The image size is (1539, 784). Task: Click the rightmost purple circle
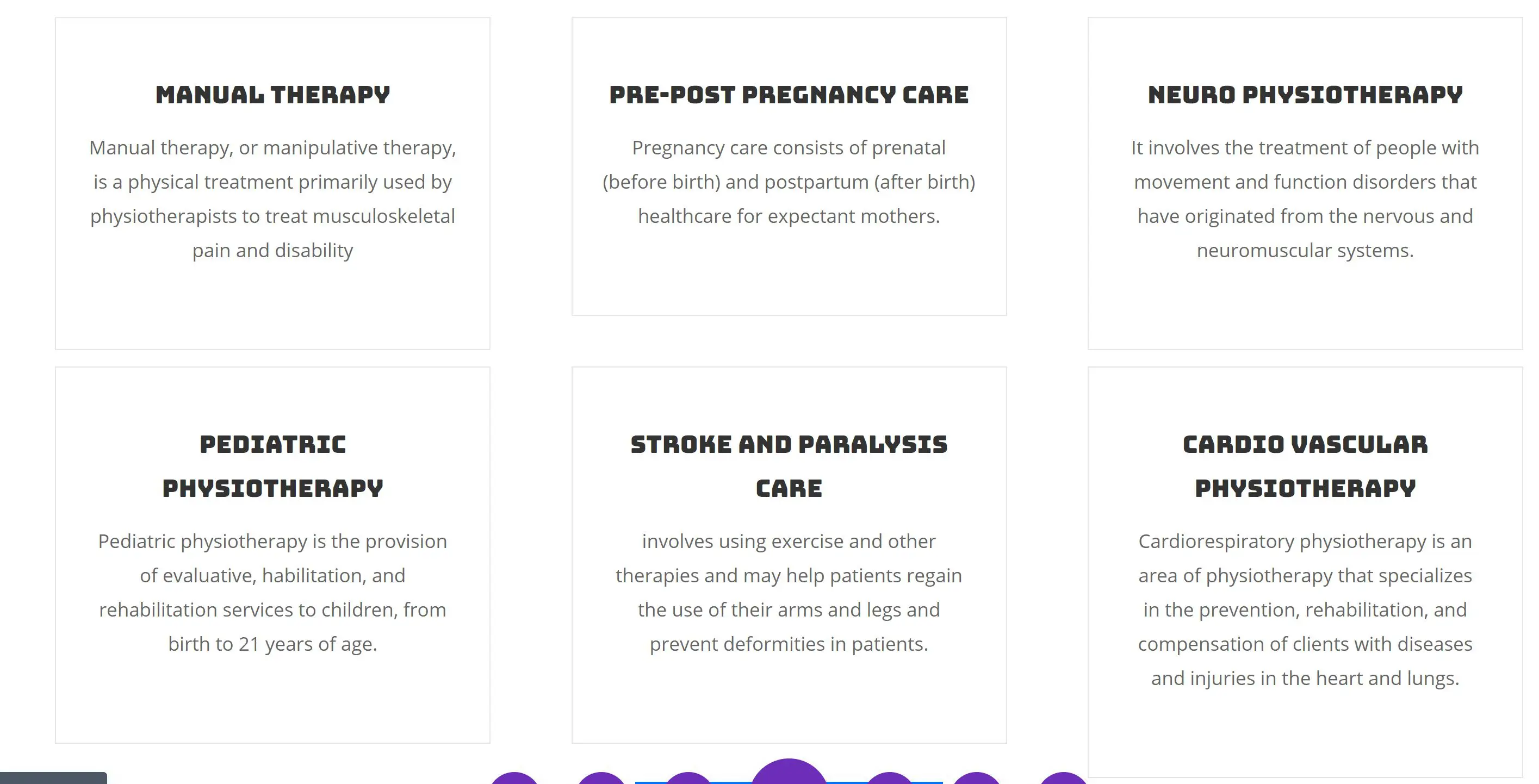[1064, 779]
